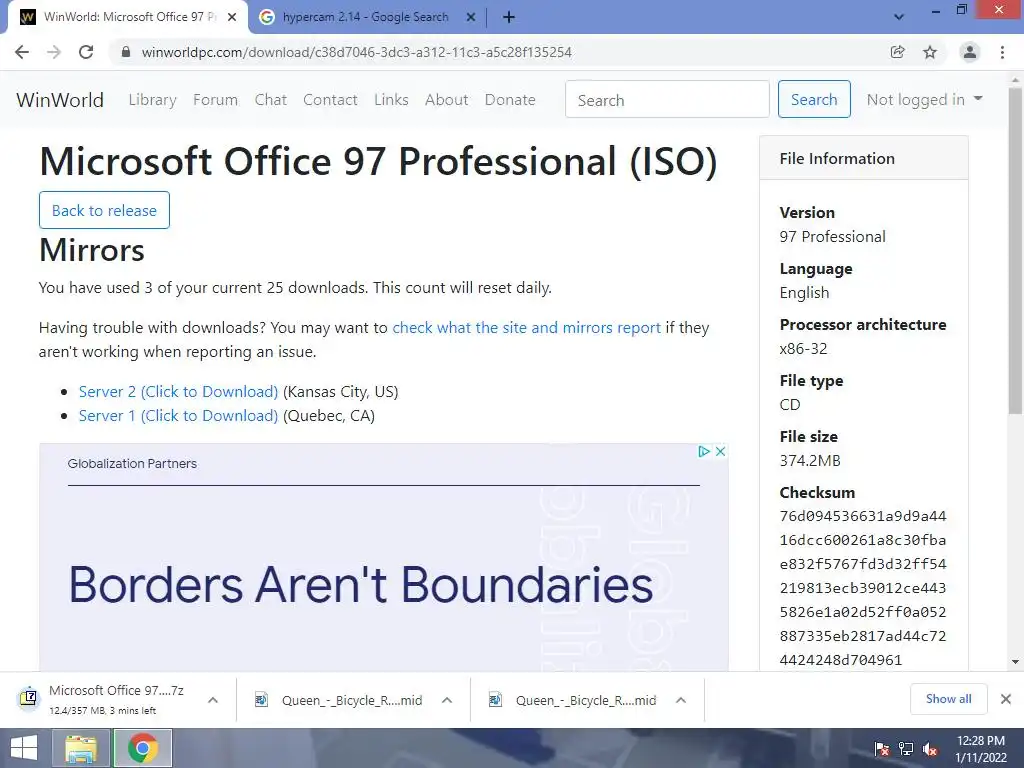Open the Chrome three-dot menu
Screen dimensions: 1024x768
click(x=1002, y=52)
